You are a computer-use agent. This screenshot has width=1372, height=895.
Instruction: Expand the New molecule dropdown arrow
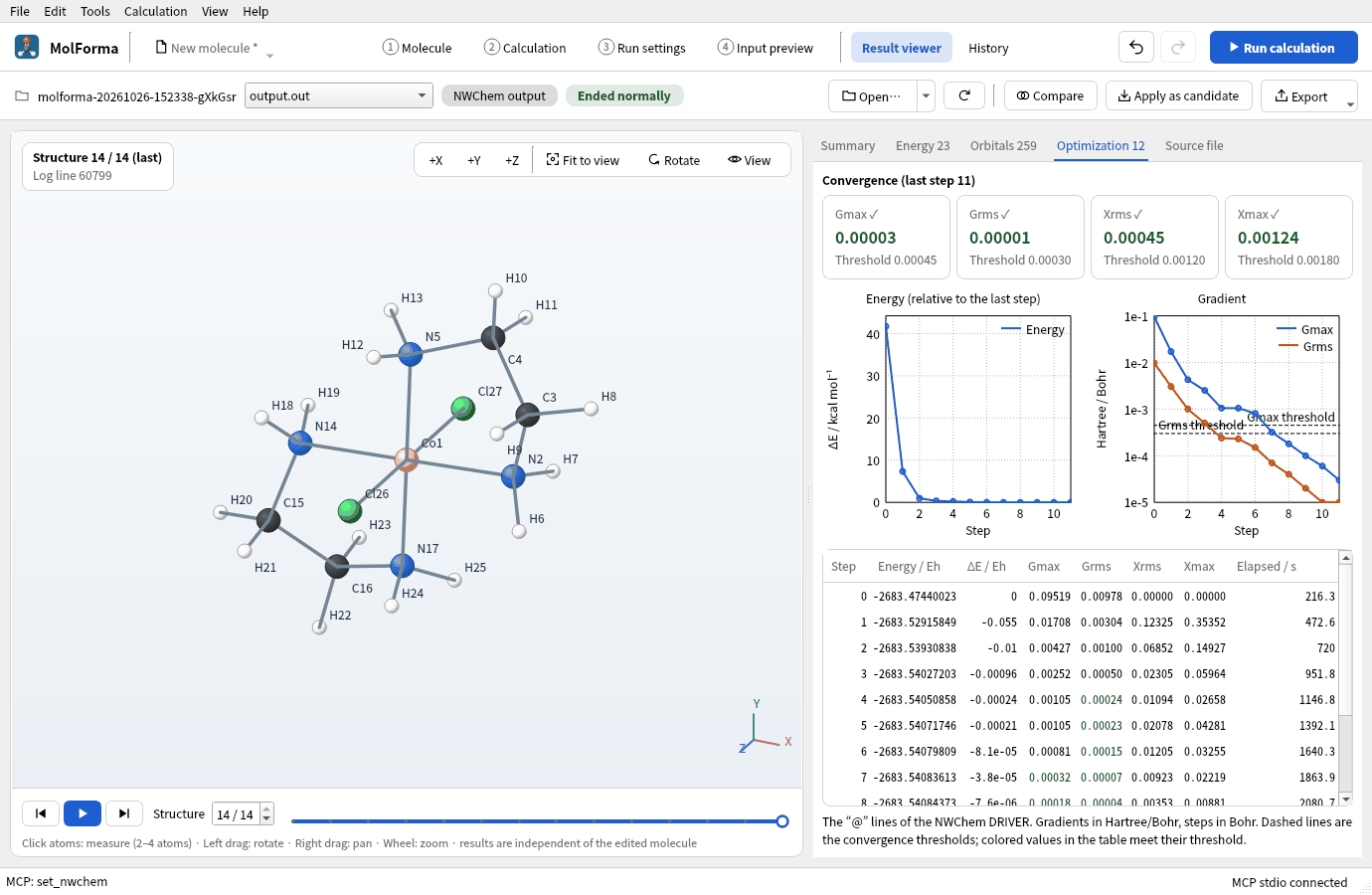pos(269,56)
